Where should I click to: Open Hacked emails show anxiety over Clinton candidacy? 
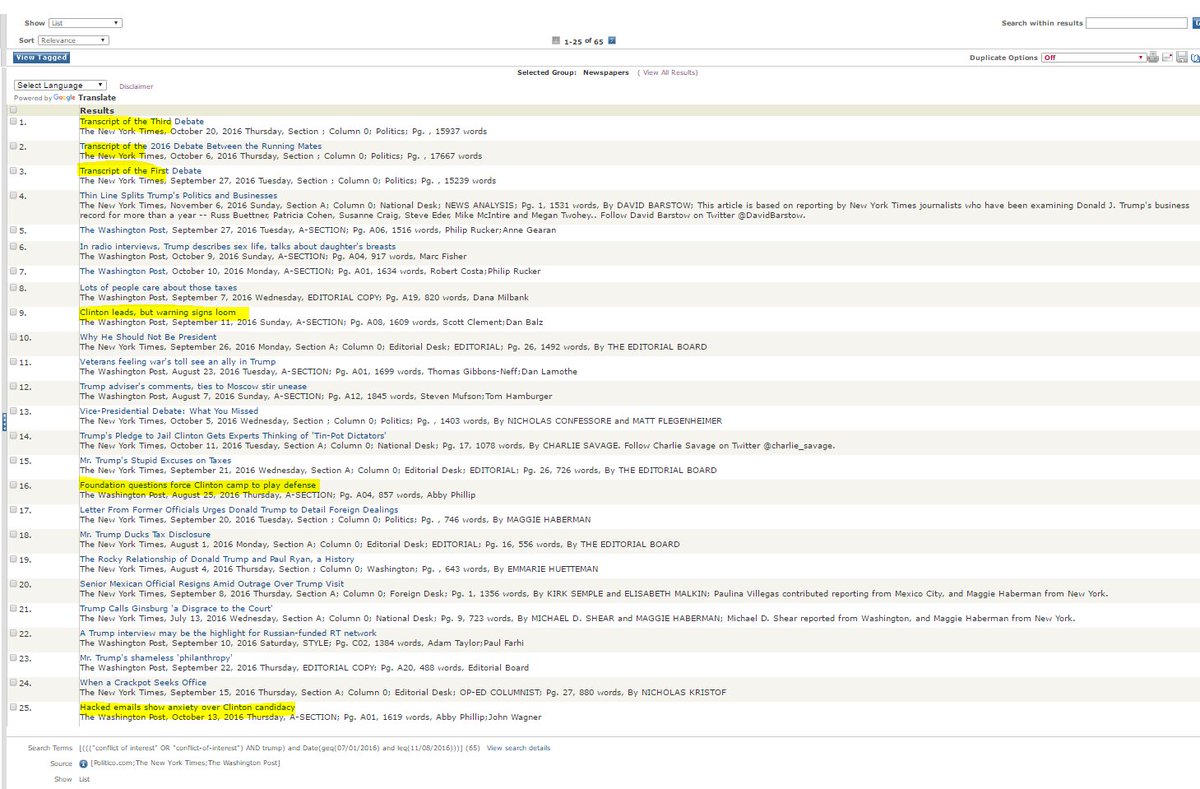(187, 707)
